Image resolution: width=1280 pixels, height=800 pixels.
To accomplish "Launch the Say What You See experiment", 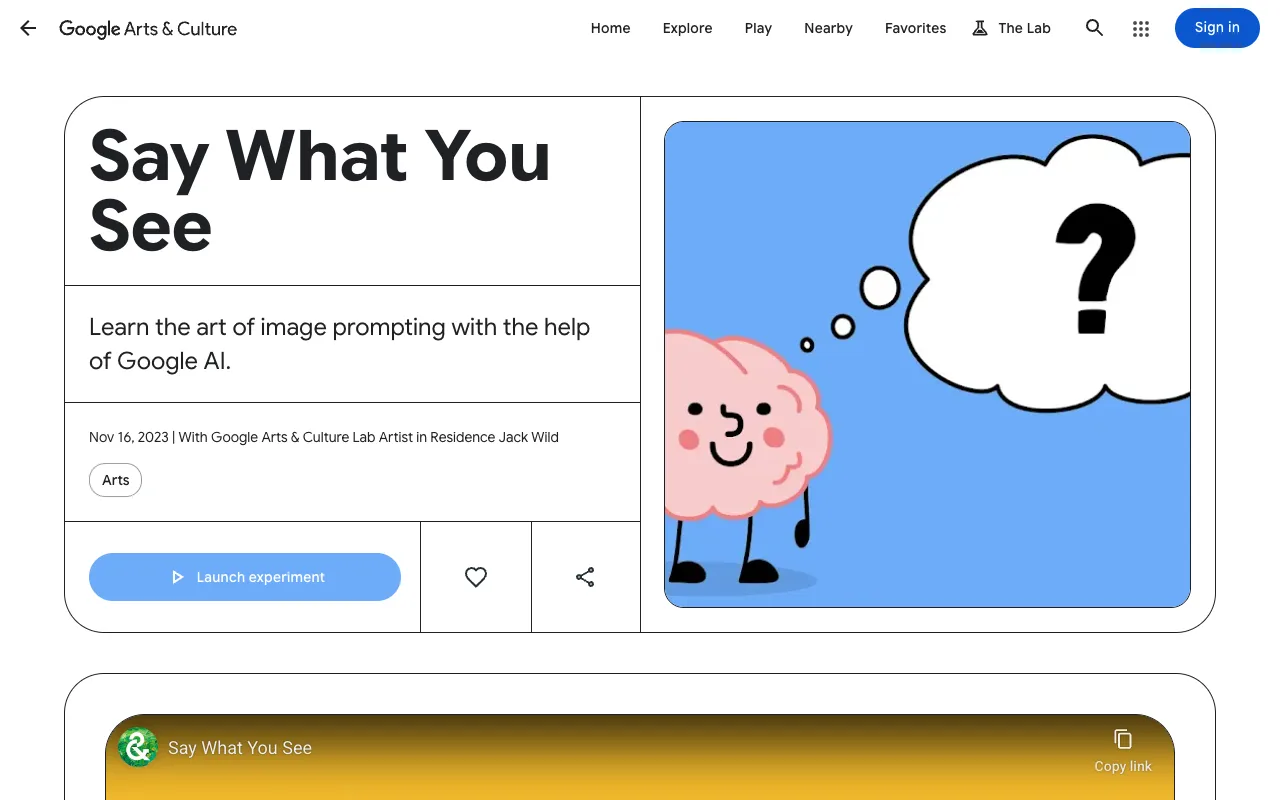I will [244, 577].
